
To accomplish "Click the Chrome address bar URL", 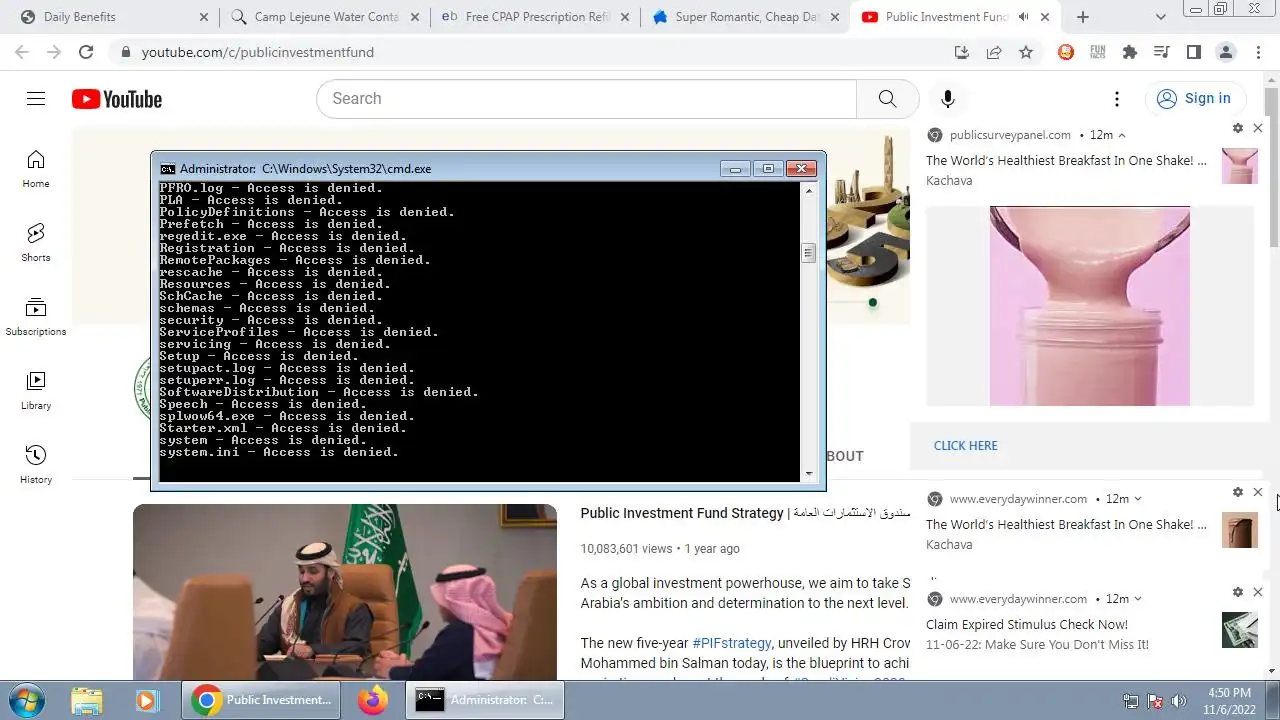I will click(x=258, y=52).
